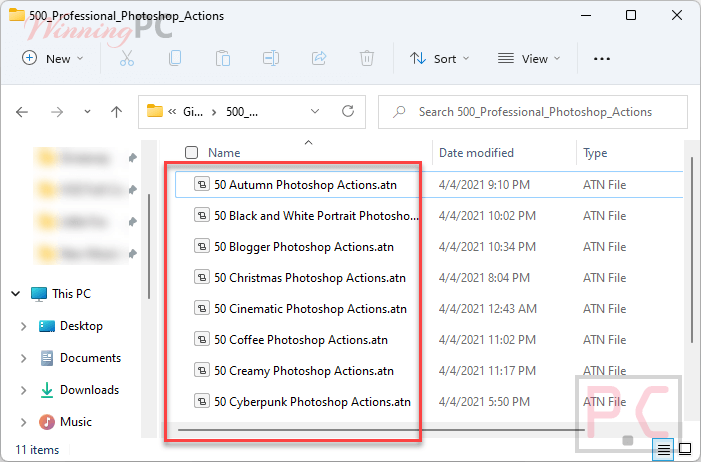
Task: Open the See more ellipsis menu
Action: tap(602, 59)
